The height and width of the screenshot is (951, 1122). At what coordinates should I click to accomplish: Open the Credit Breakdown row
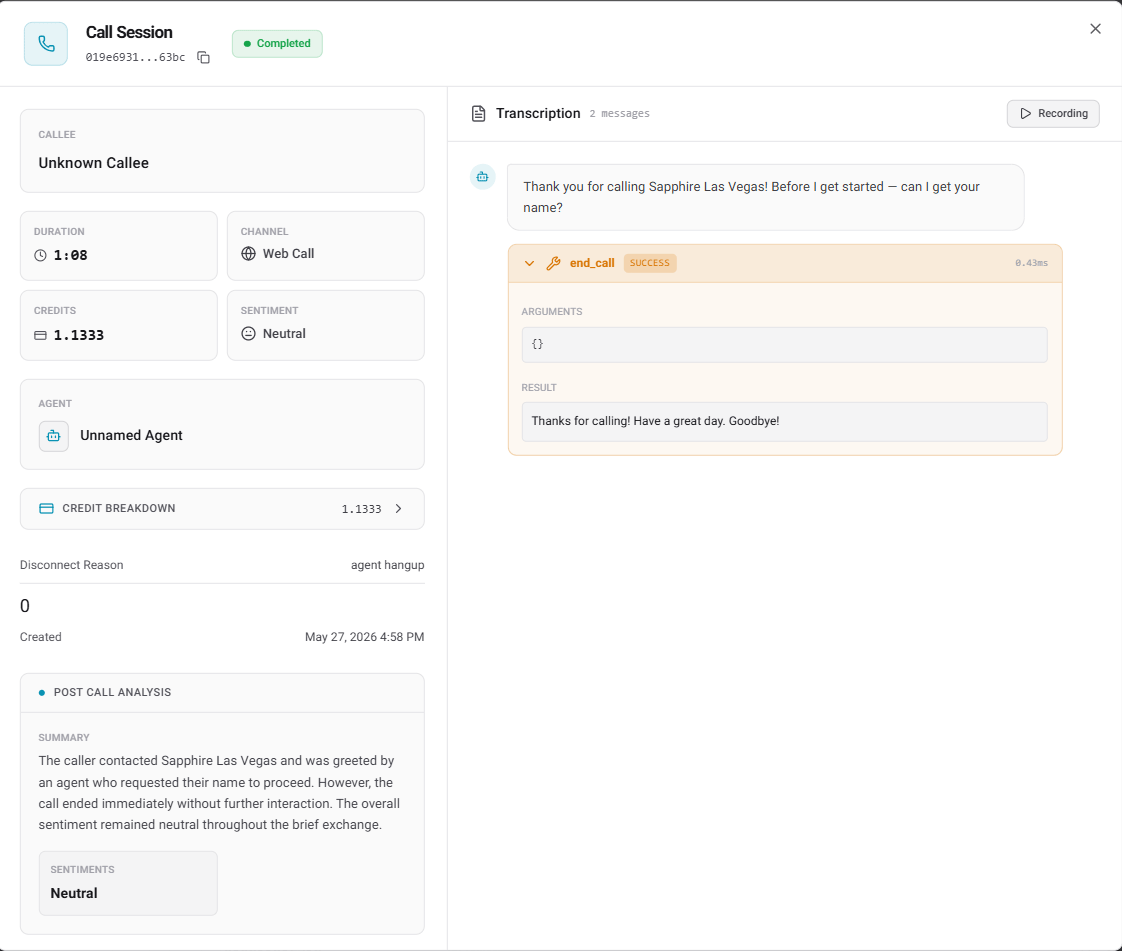(x=222, y=509)
